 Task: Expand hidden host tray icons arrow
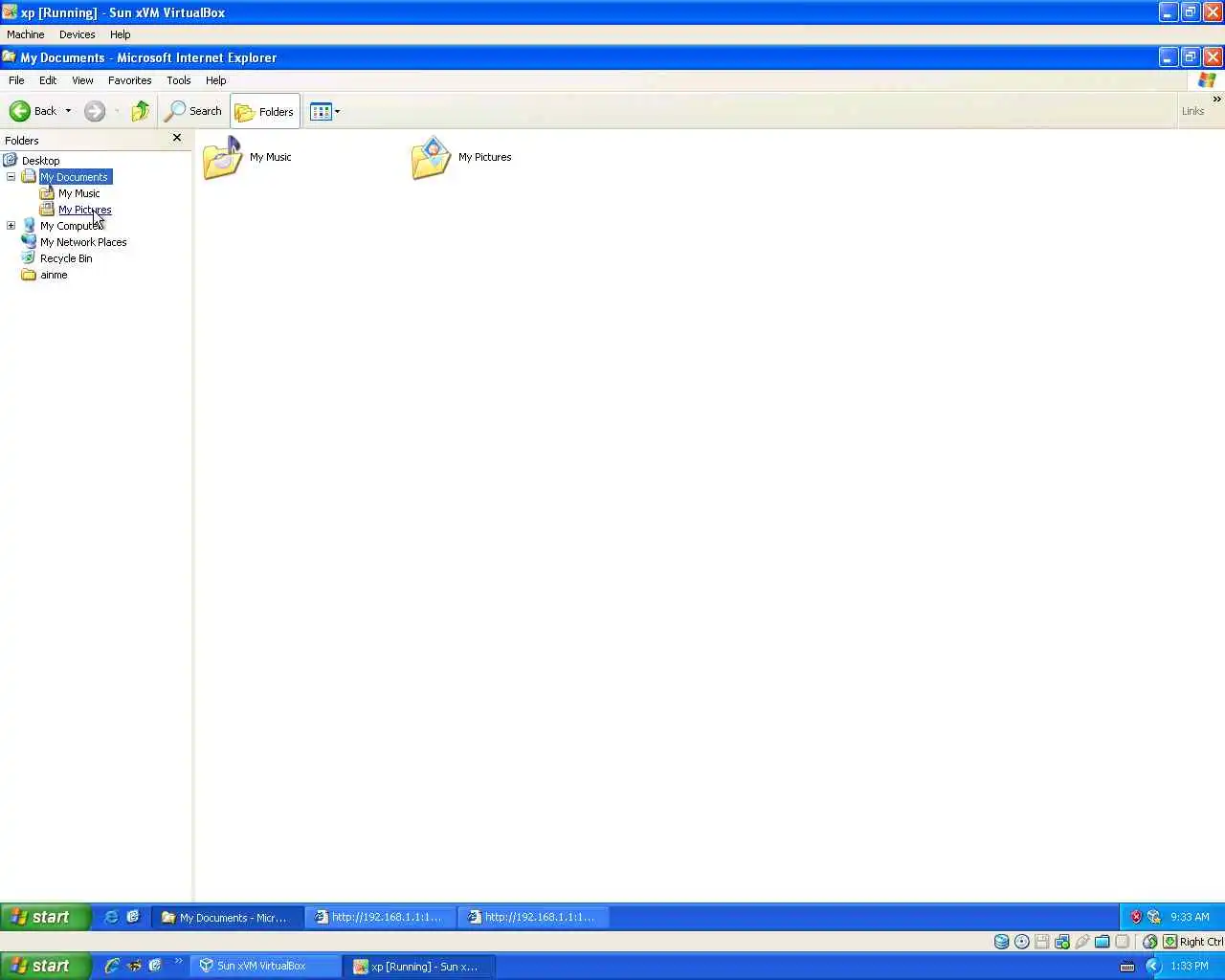point(1153,966)
